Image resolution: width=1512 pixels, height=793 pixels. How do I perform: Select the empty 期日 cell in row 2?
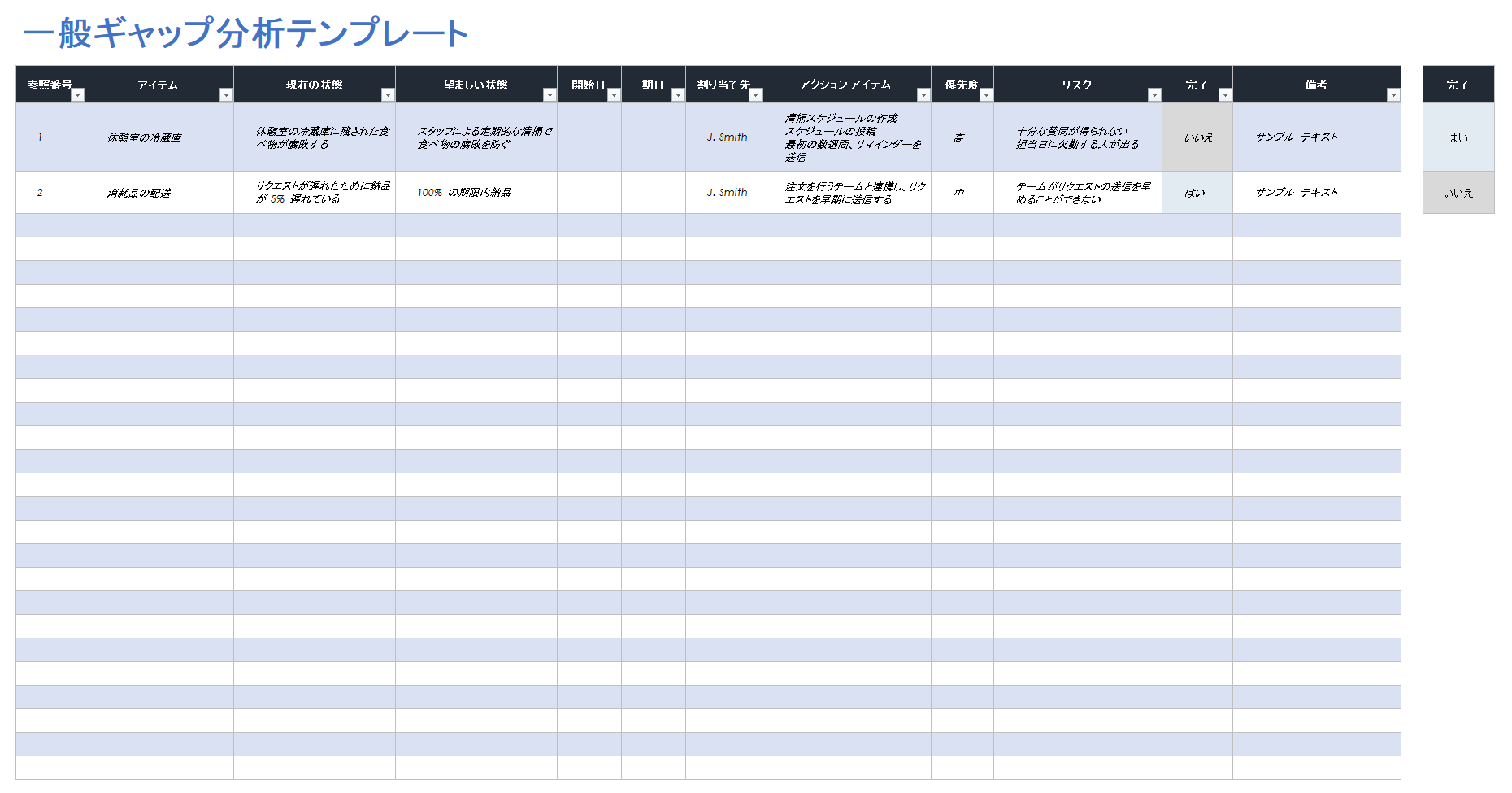pos(654,193)
